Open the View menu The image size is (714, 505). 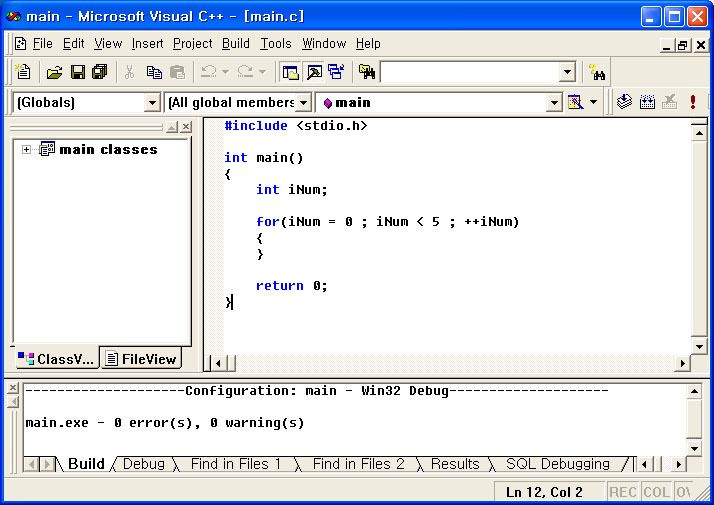point(108,44)
